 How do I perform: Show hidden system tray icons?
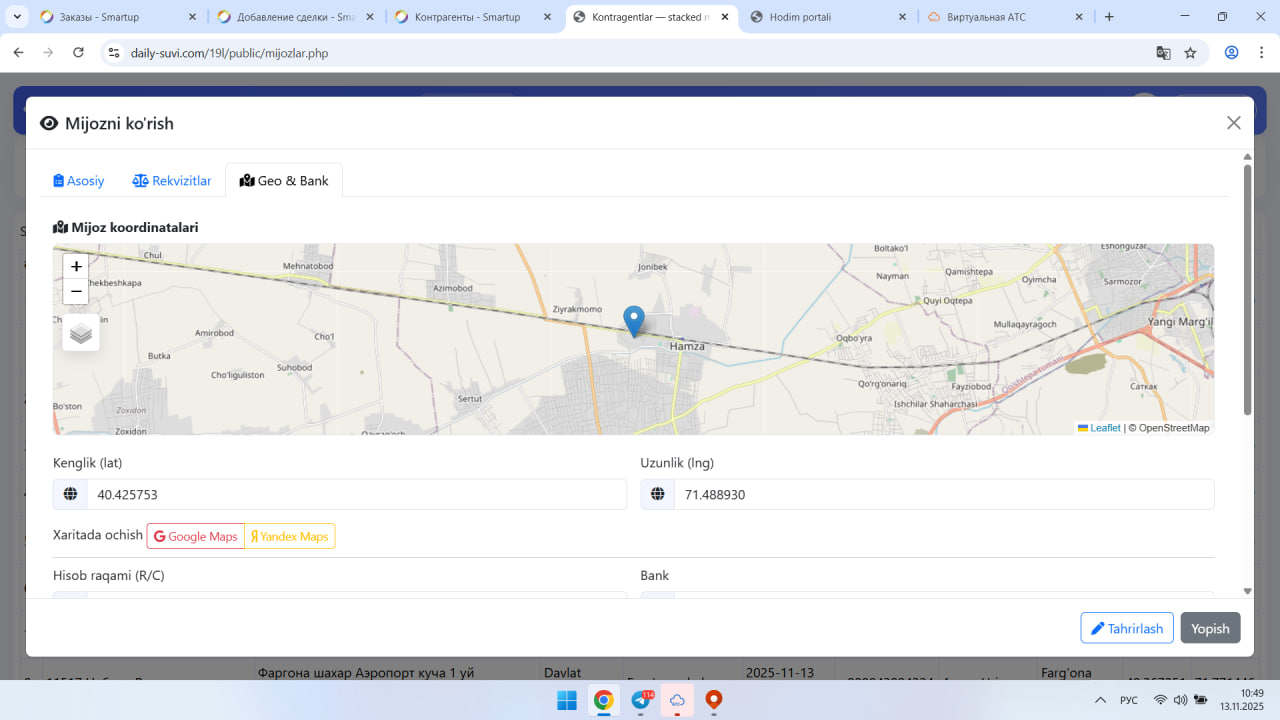1100,700
